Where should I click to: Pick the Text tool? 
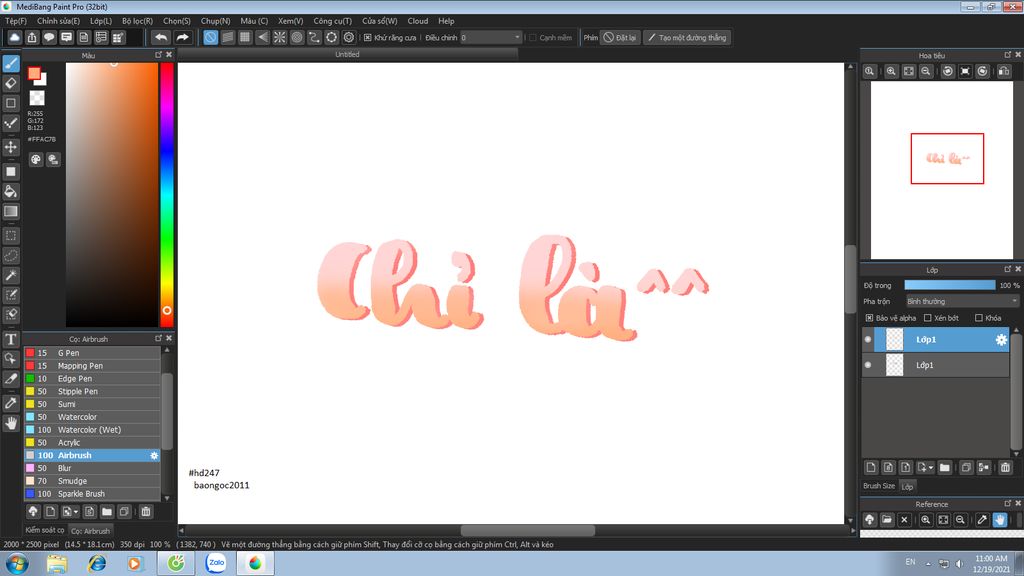pyautogui.click(x=11, y=340)
